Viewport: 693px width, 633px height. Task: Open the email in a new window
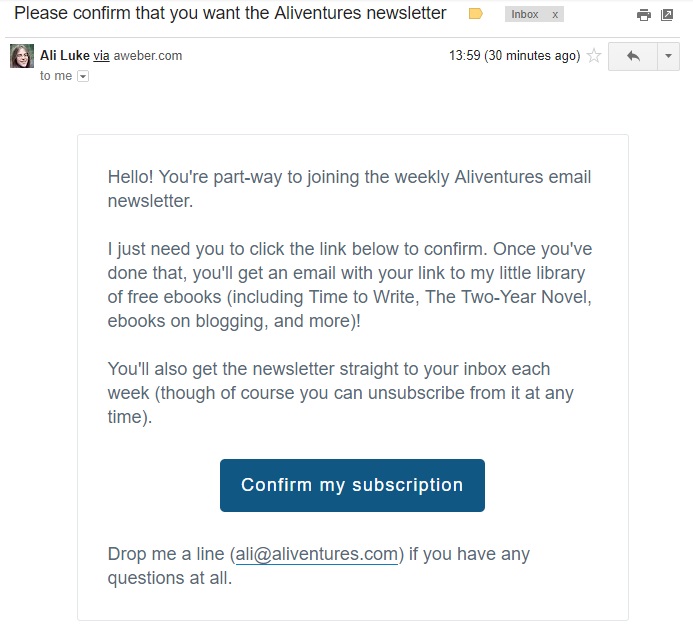pos(667,15)
